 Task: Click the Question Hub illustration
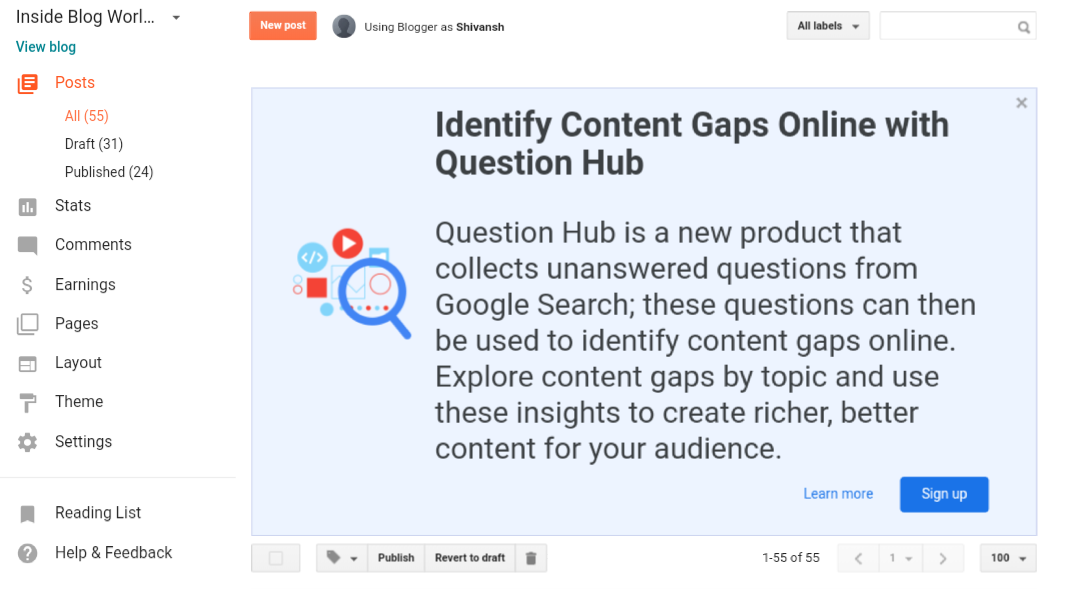coord(352,283)
